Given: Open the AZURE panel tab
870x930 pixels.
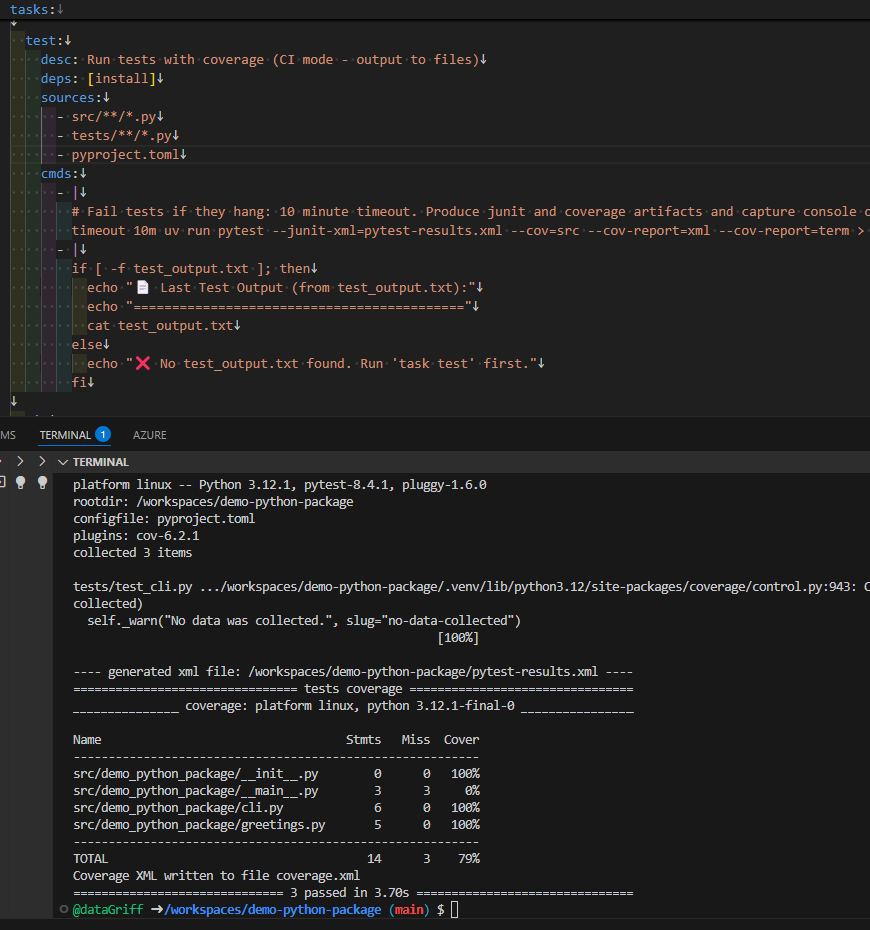Looking at the screenshot, I should coord(149,435).
